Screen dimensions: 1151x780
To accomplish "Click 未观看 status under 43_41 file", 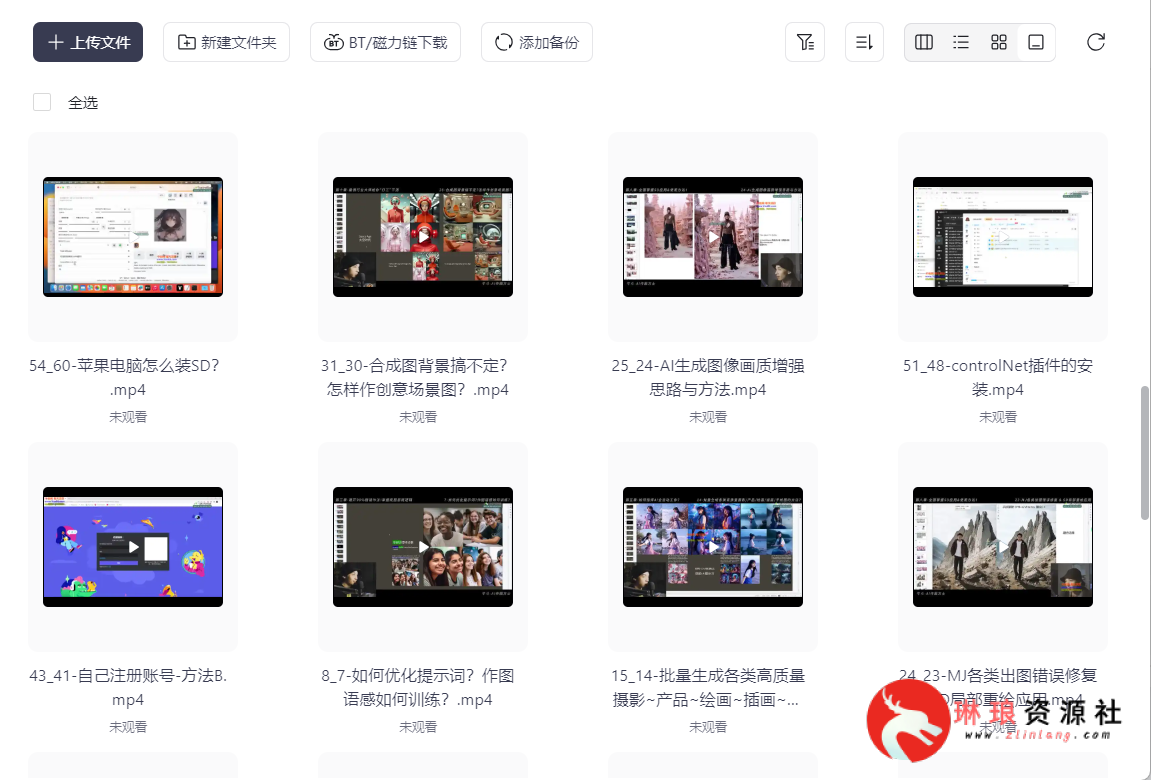I will [x=128, y=727].
